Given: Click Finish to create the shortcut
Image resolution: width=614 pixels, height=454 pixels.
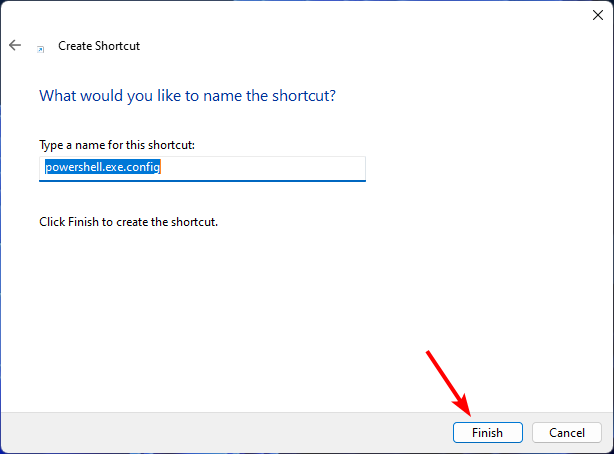Looking at the screenshot, I should tap(488, 432).
